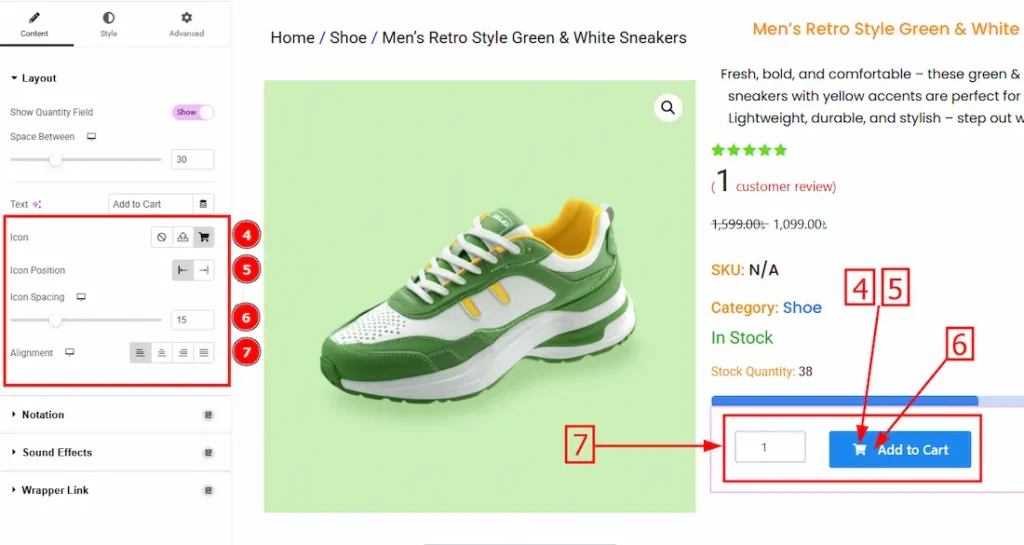Click the Add to Cart button
Image resolution: width=1024 pixels, height=545 pixels.
coord(900,450)
